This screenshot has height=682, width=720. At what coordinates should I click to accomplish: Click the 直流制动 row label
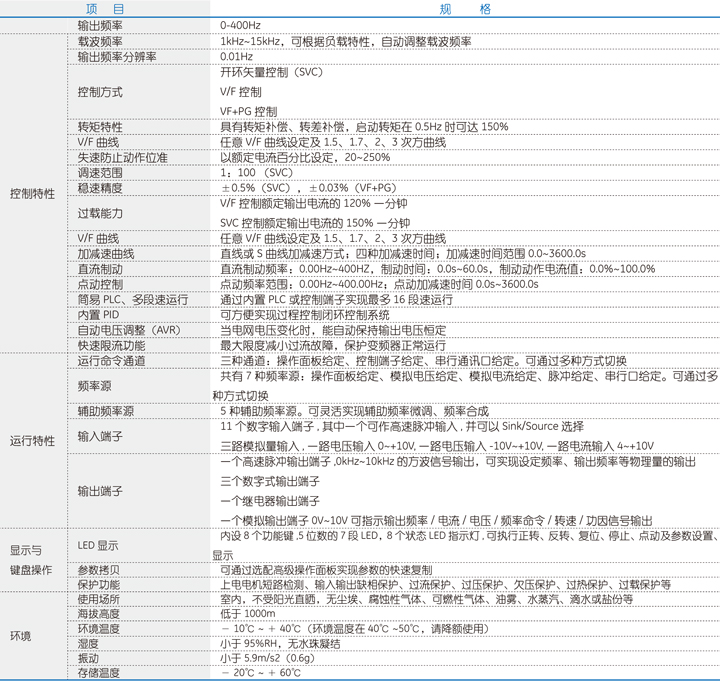[101, 269]
